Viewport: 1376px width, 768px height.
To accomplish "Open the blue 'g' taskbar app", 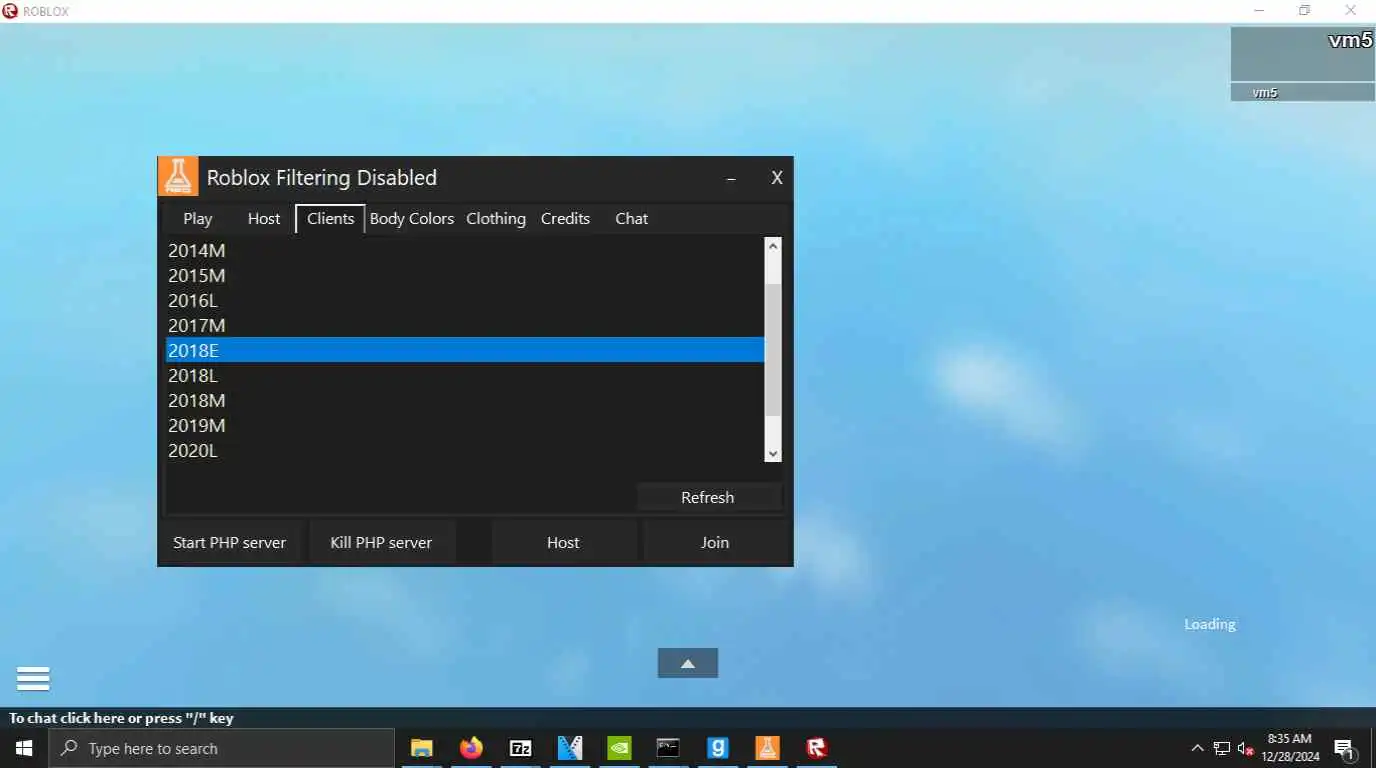I will coord(718,748).
